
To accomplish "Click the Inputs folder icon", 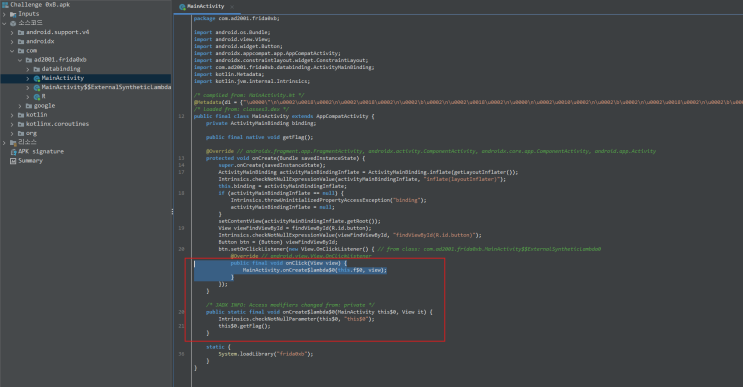I will [x=13, y=14].
